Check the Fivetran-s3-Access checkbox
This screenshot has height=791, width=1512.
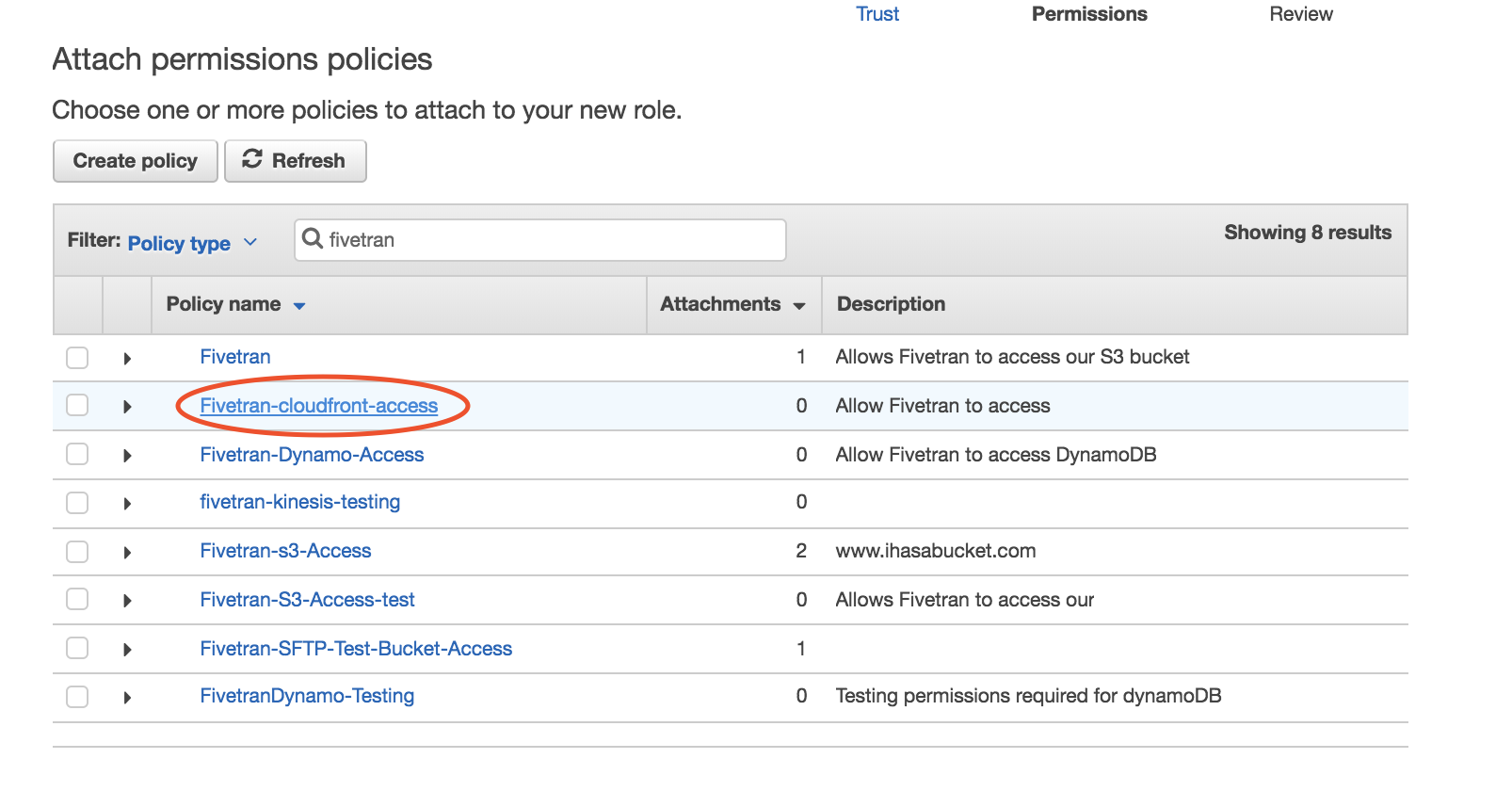tap(77, 552)
